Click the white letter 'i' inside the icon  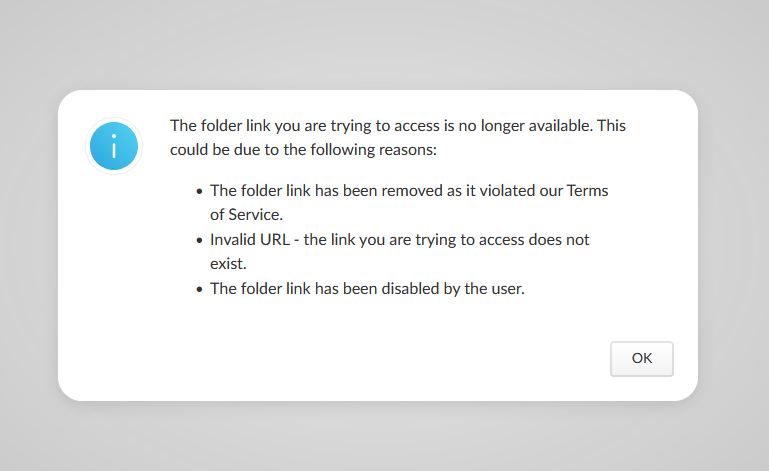click(114, 146)
